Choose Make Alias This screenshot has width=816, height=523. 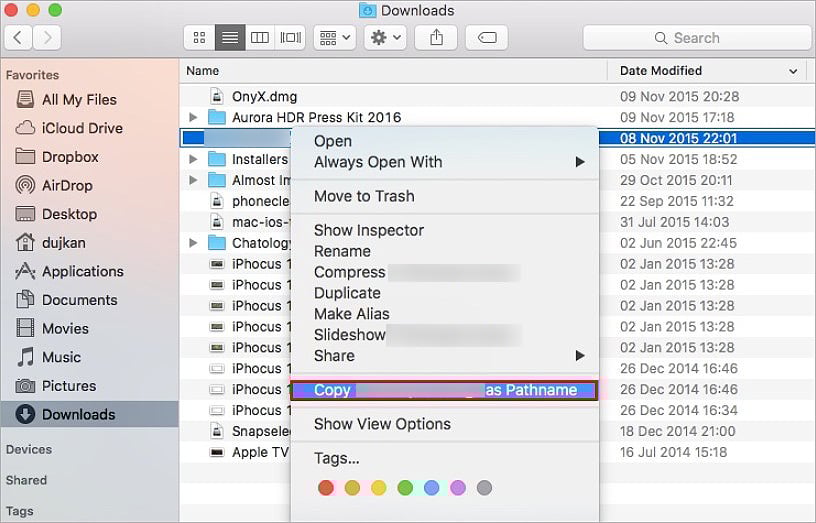coord(445,314)
